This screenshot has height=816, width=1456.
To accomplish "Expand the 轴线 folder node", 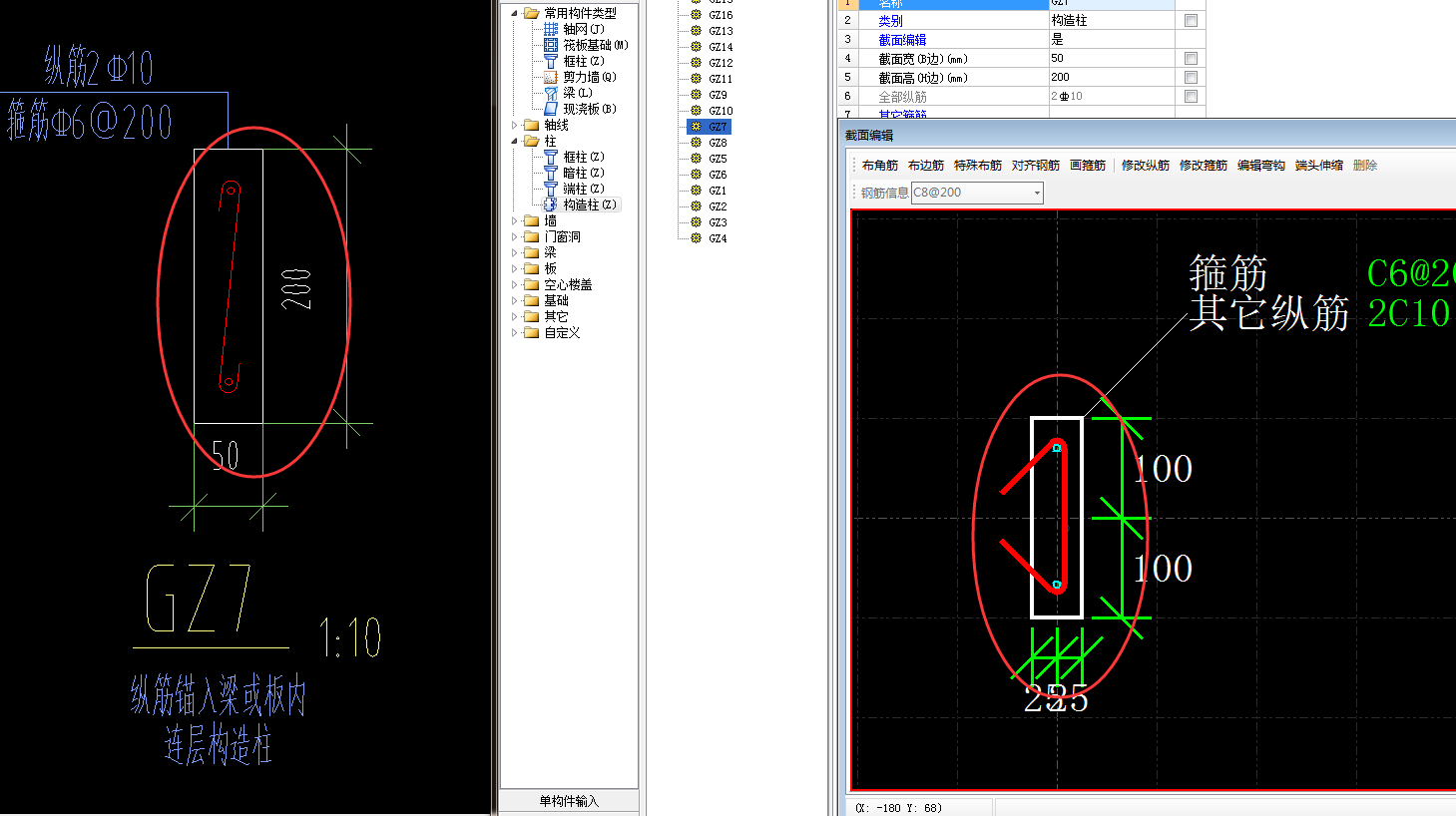I will click(x=515, y=125).
